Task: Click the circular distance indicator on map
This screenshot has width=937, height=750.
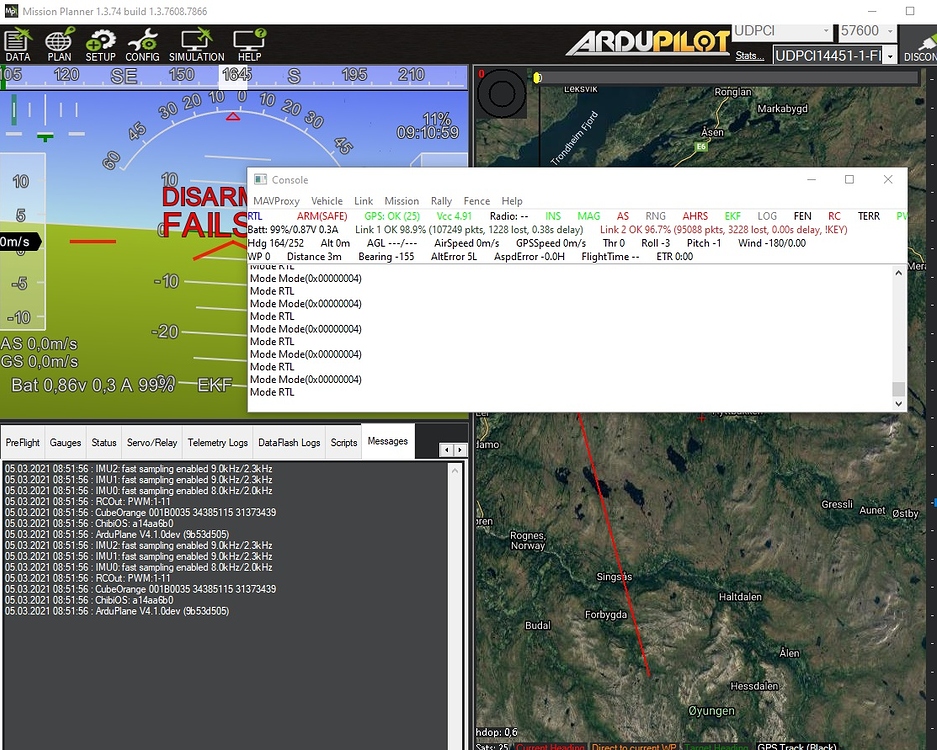Action: click(x=502, y=93)
